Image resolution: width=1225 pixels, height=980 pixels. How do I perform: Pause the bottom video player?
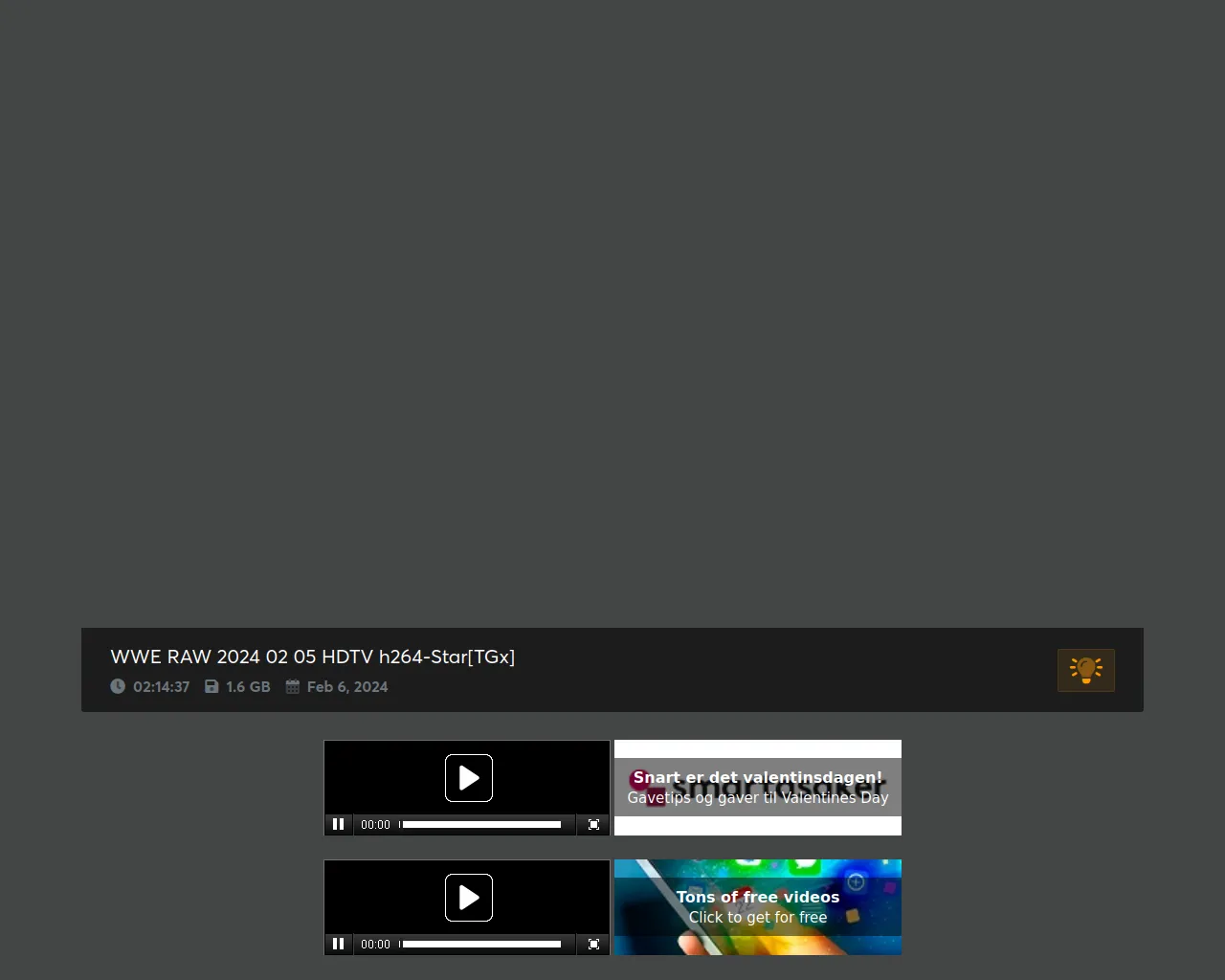[338, 944]
